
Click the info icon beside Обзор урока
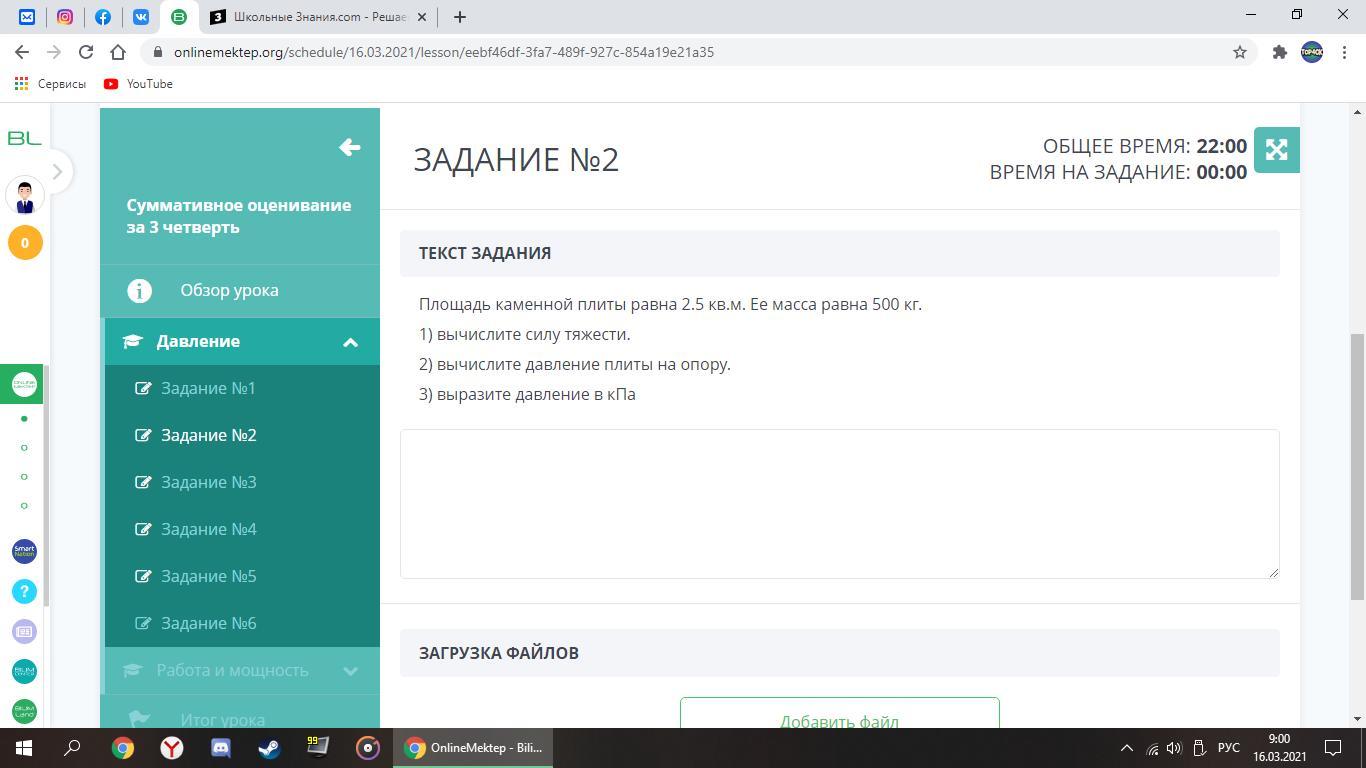coord(139,290)
